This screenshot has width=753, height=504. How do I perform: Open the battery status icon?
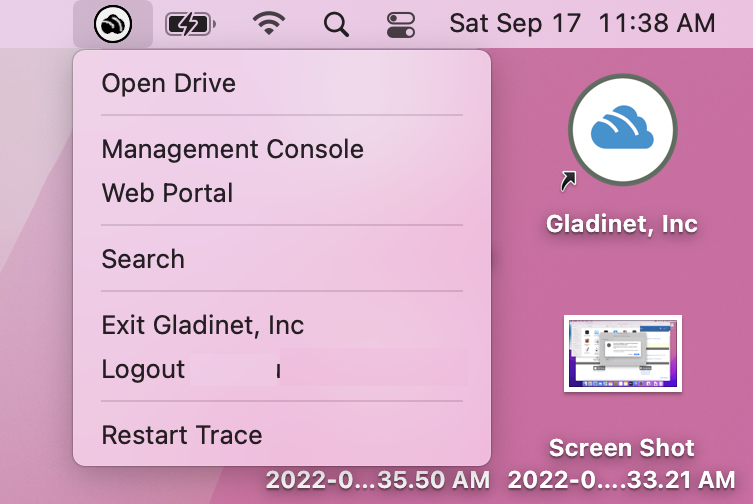pyautogui.click(x=189, y=24)
